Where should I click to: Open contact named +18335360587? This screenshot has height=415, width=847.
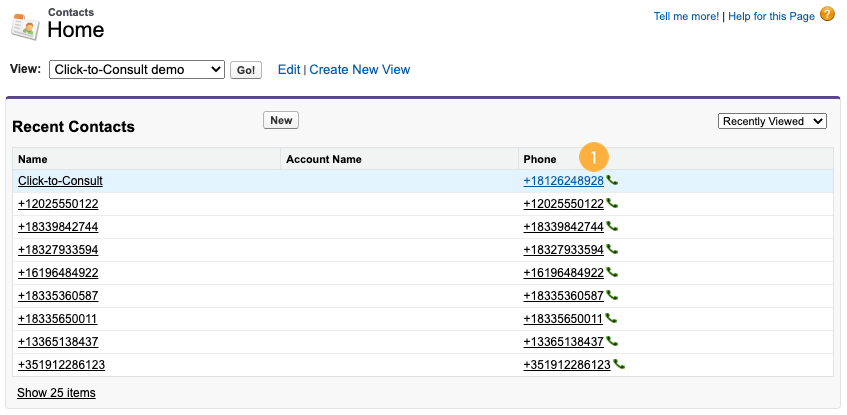point(58,296)
